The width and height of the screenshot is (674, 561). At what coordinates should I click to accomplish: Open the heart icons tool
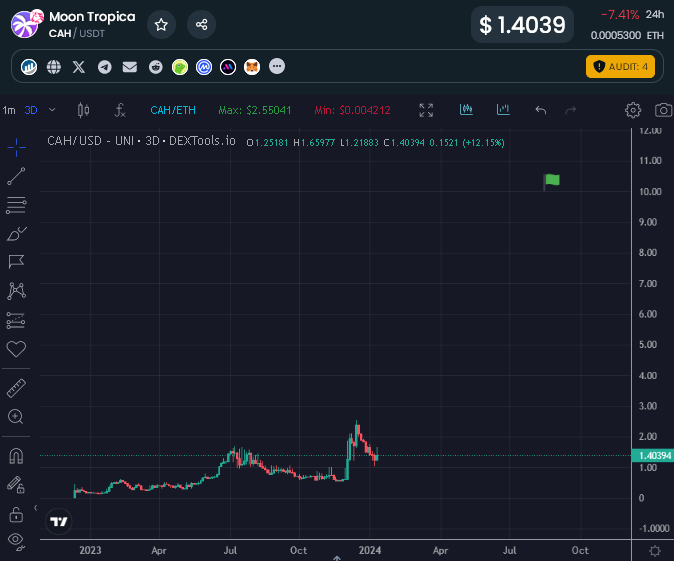point(16,349)
